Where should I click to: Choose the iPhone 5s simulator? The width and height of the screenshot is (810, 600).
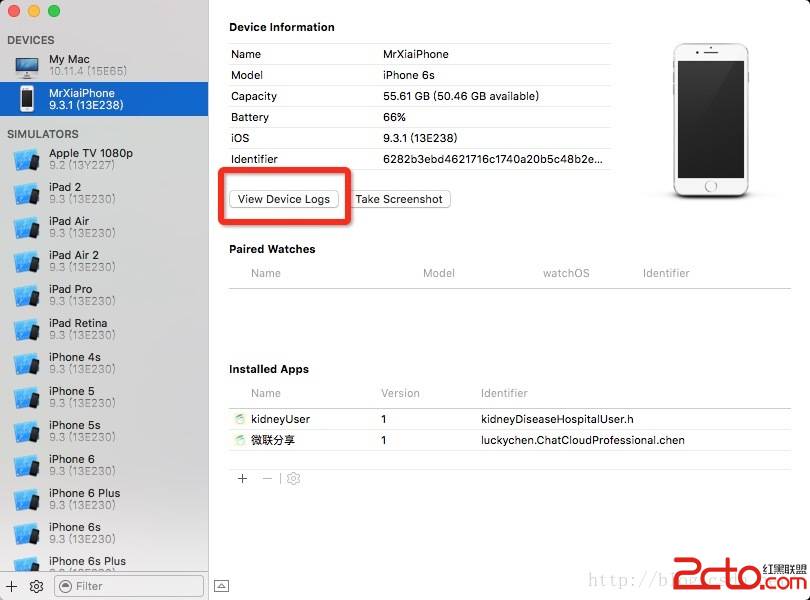pyautogui.click(x=104, y=431)
